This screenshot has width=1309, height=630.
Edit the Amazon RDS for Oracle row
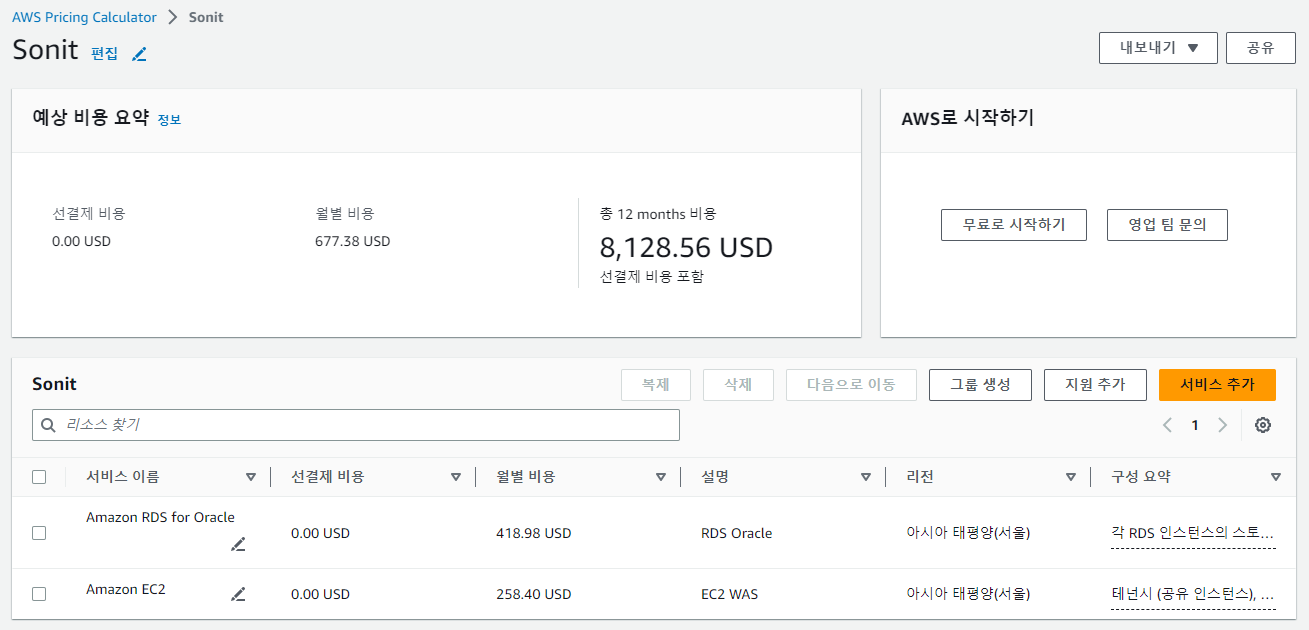238,544
